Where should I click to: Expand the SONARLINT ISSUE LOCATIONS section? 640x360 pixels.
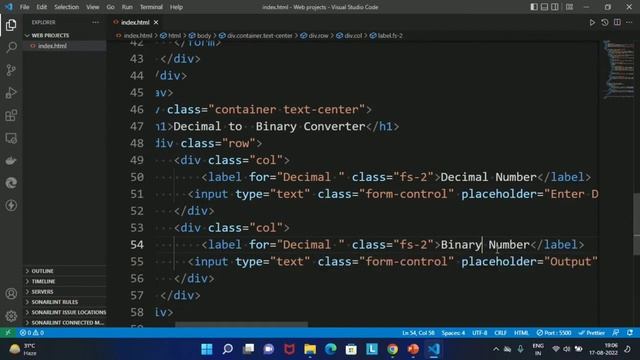[x=65, y=312]
